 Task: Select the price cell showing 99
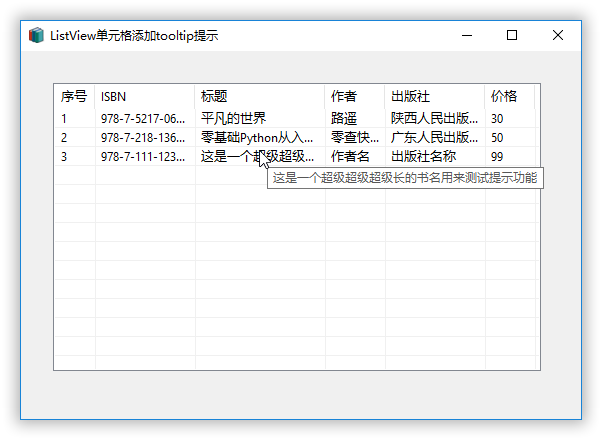coord(497,157)
